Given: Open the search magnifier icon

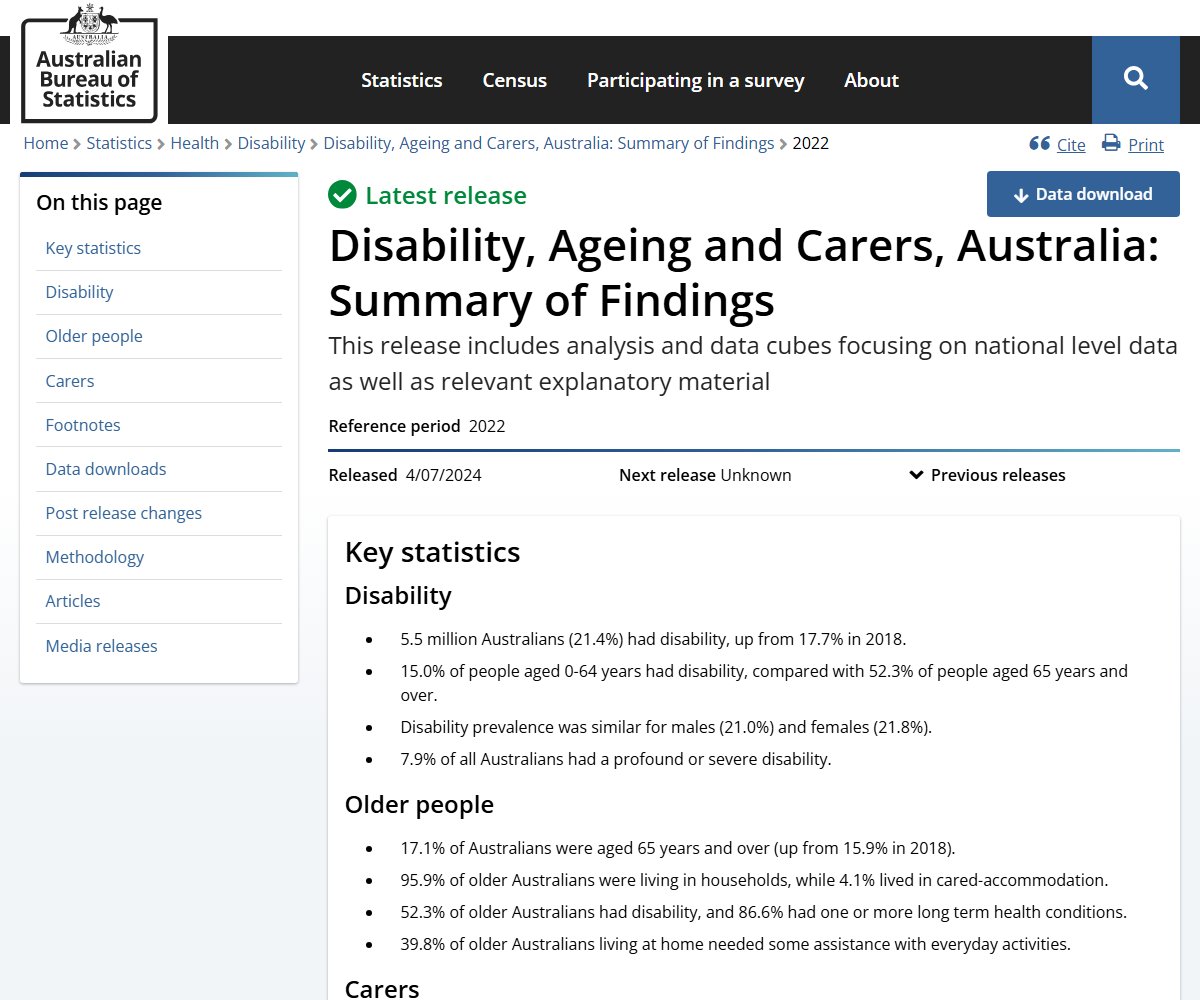Looking at the screenshot, I should point(1136,79).
